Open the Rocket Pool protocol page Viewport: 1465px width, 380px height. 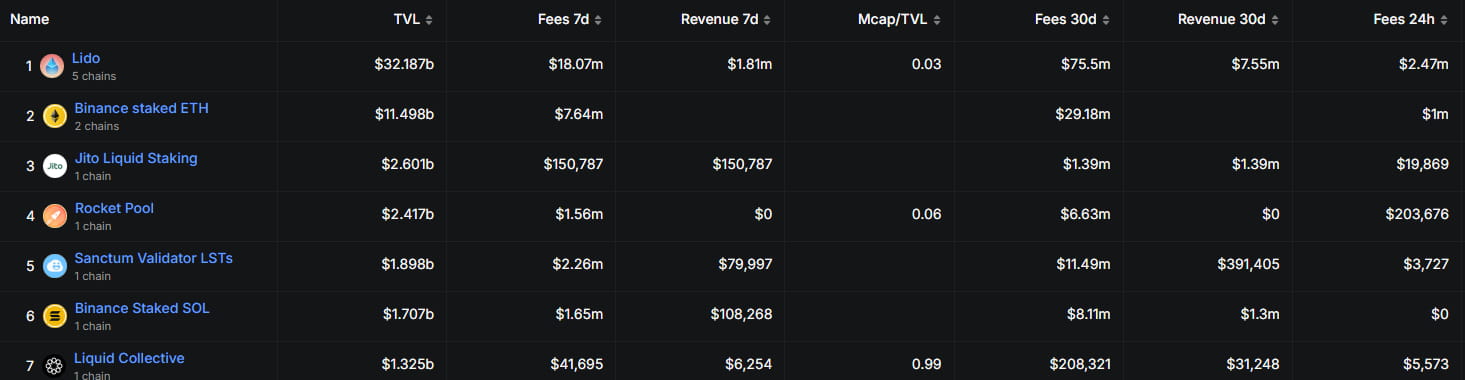click(114, 209)
